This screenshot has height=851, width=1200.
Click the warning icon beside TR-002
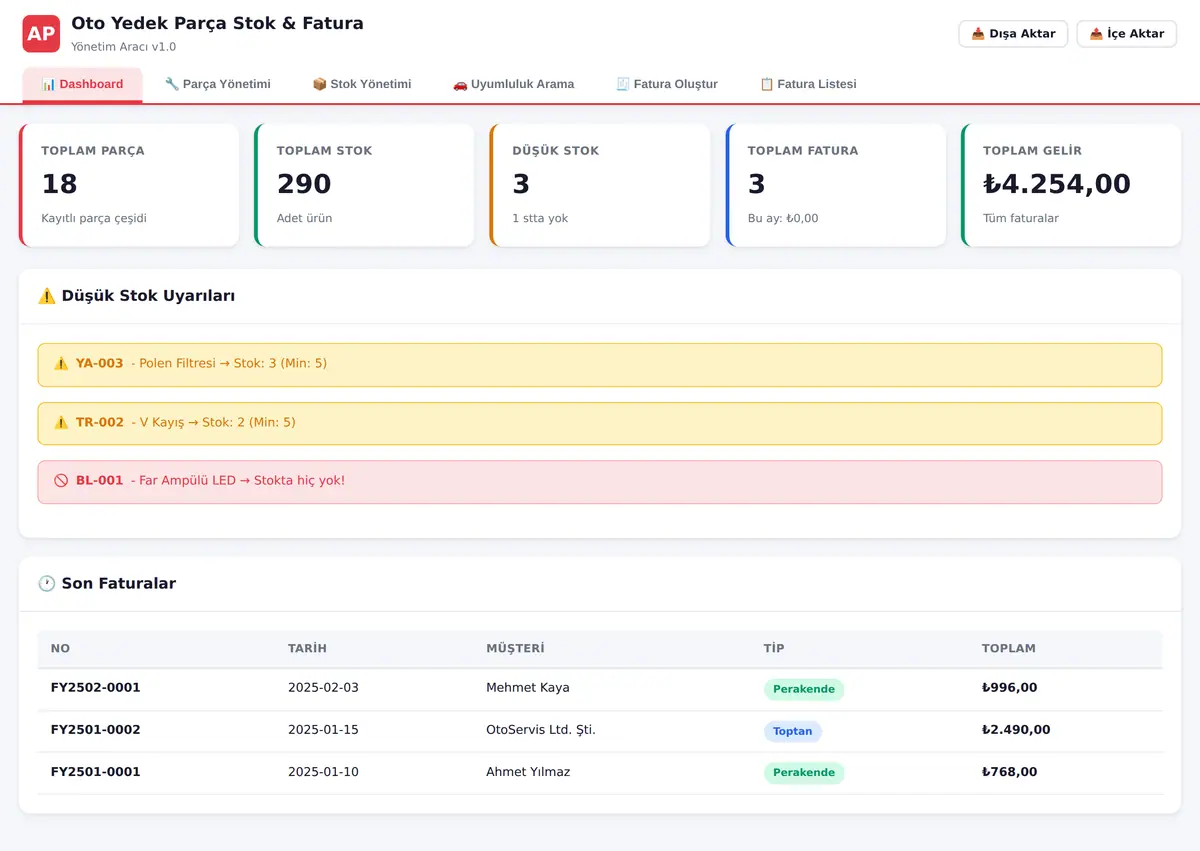61,423
